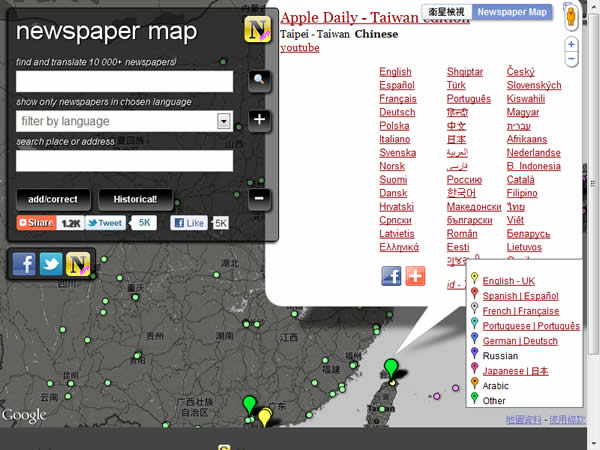Translate newspaper to Беларусь
Viewport: 600px width, 450px height.
[x=528, y=234]
